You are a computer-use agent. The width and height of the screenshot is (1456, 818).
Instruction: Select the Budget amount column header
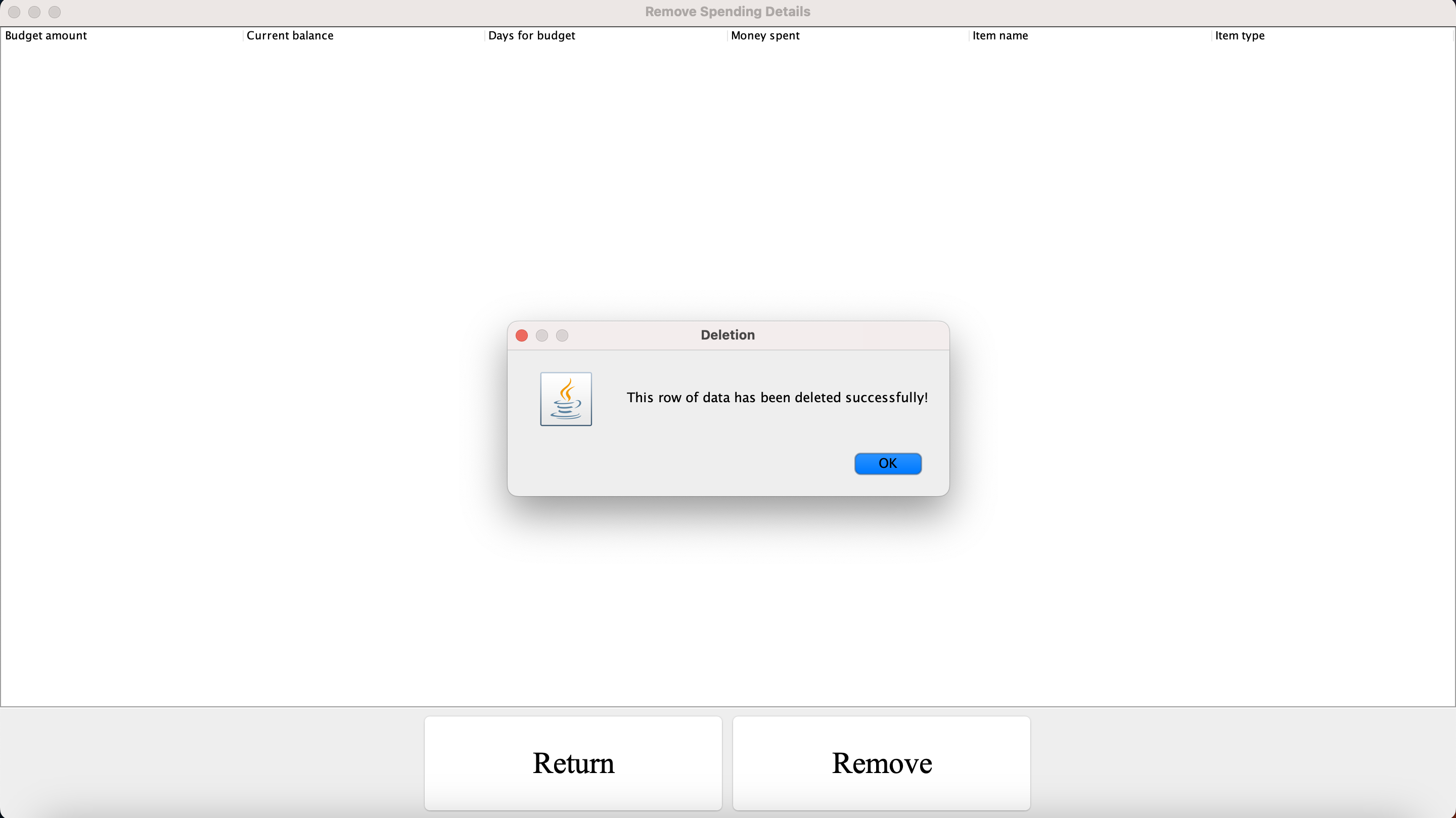[46, 35]
